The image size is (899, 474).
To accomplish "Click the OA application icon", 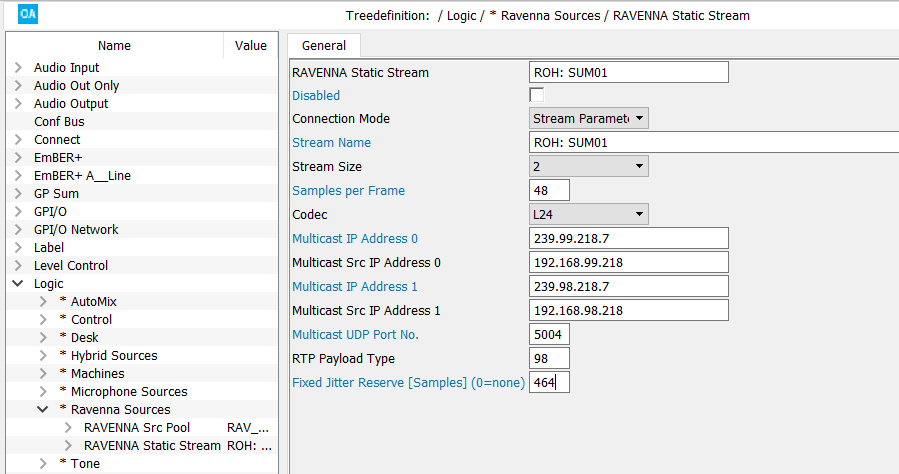I will [x=28, y=15].
